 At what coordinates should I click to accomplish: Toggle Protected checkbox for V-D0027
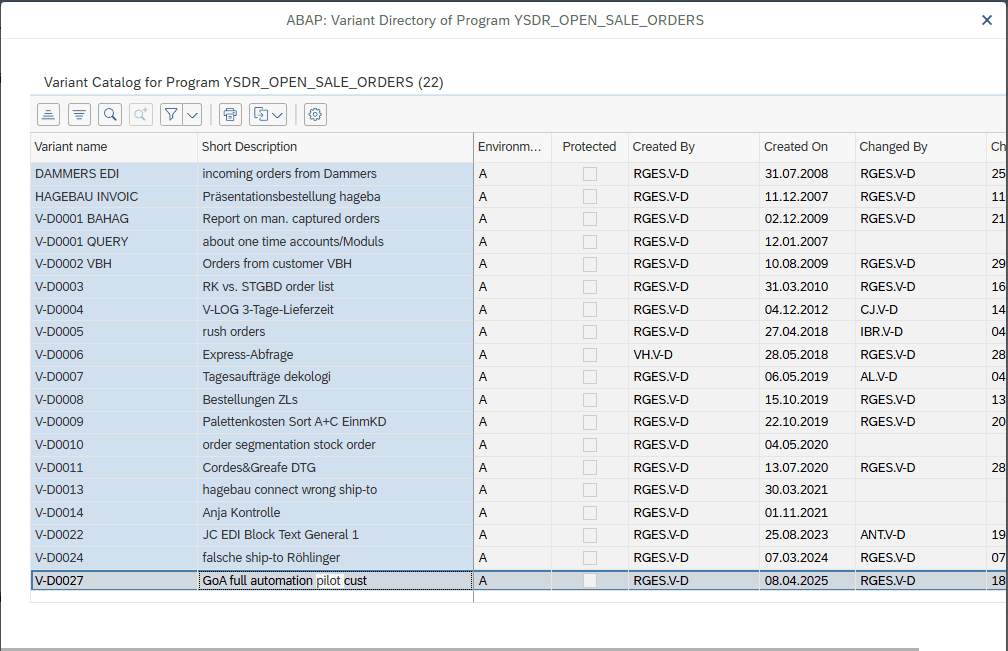pos(590,580)
